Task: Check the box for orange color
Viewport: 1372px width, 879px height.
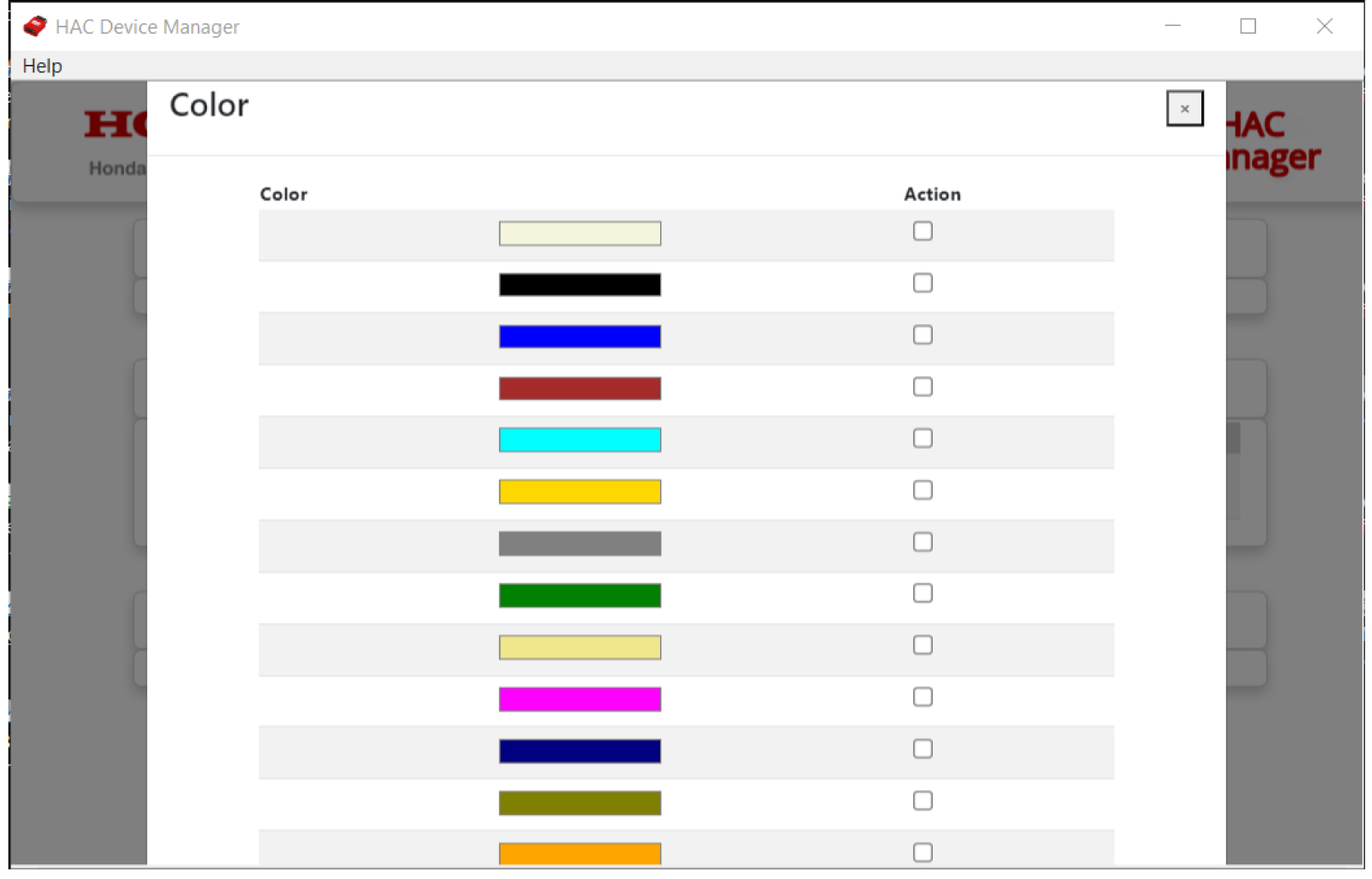Action: pos(922,852)
